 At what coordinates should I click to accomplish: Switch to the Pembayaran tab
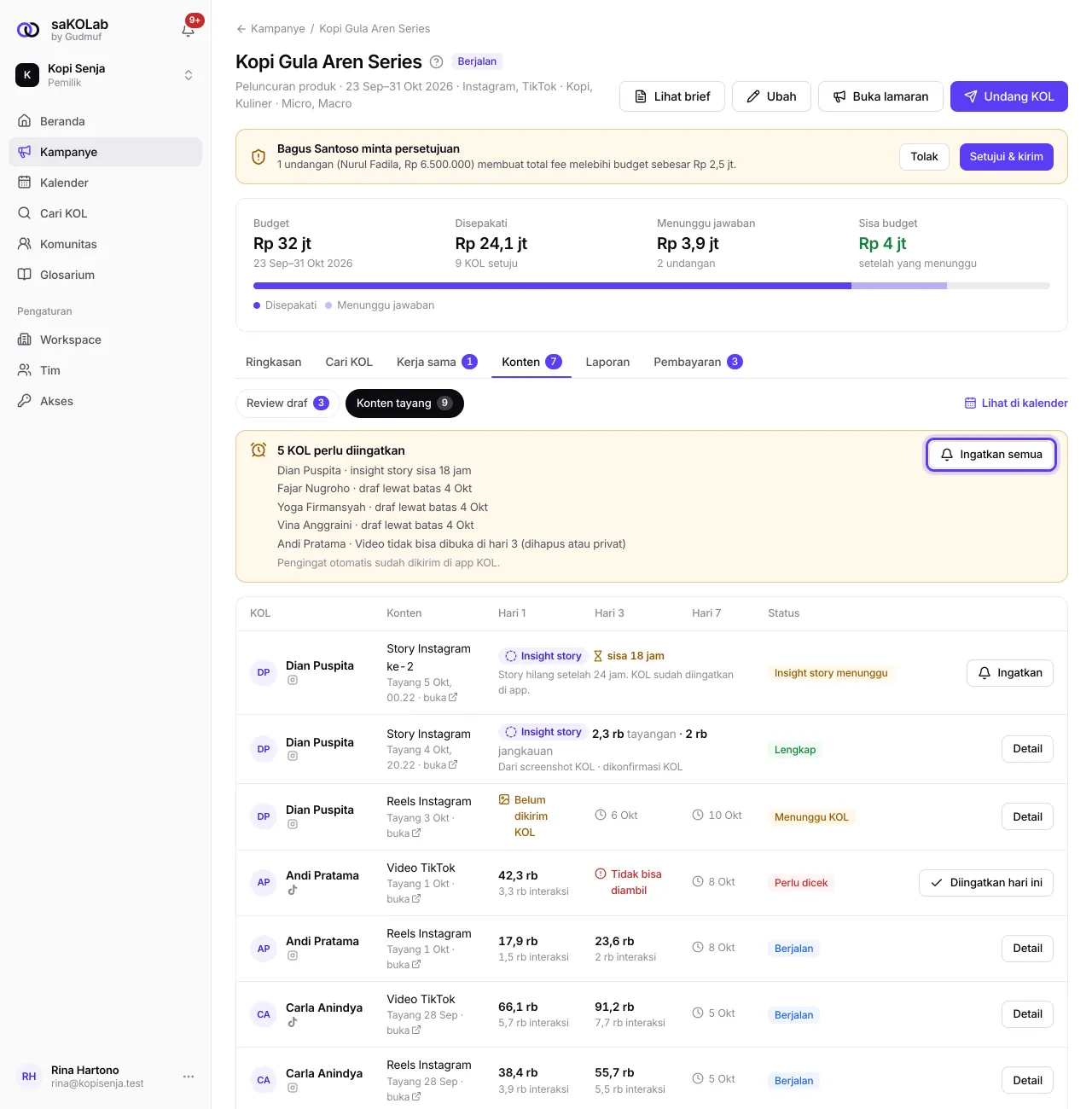698,362
